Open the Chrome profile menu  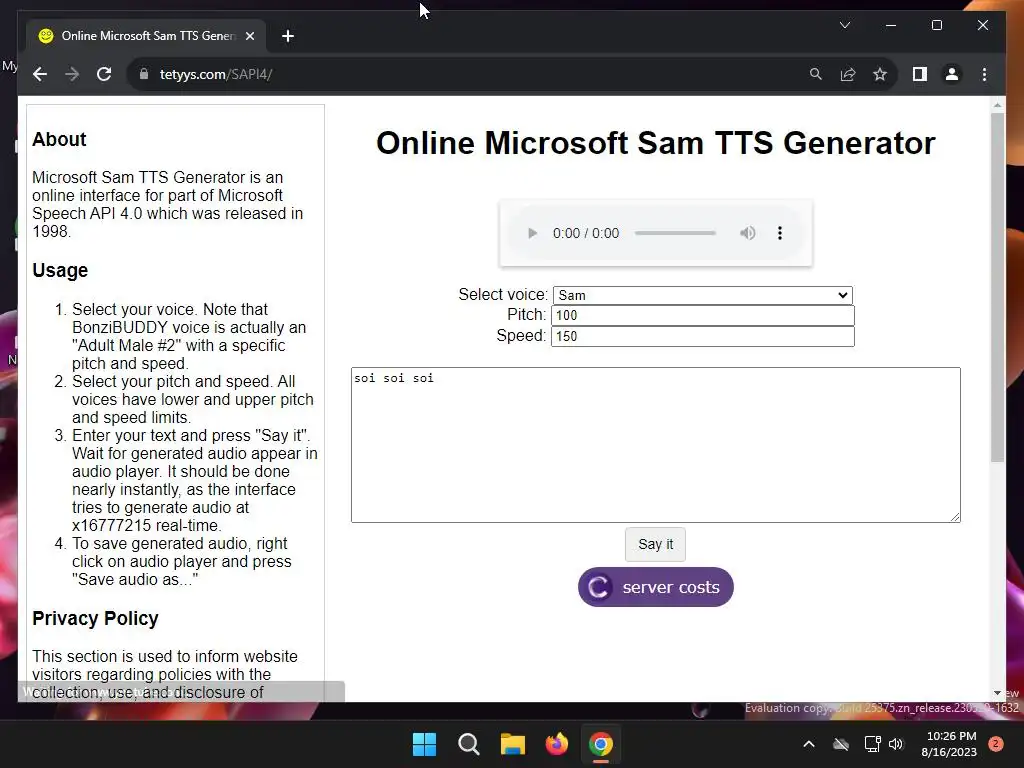point(952,74)
